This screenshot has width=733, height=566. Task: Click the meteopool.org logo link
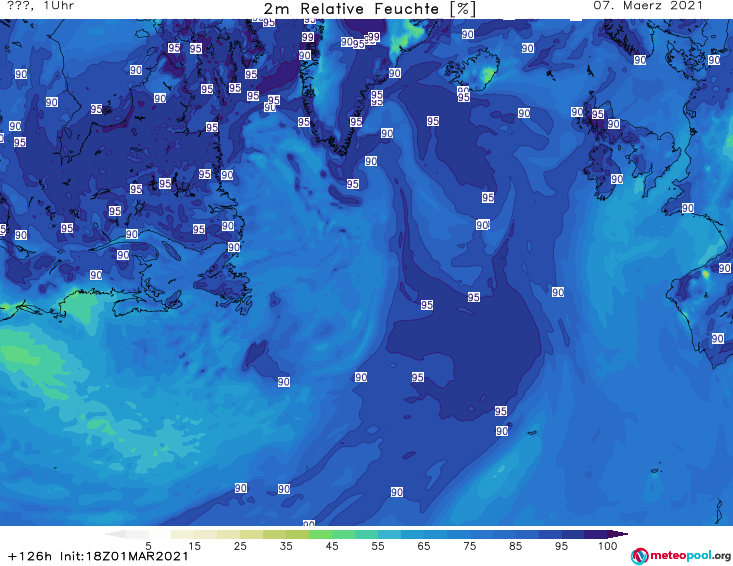pos(681,556)
